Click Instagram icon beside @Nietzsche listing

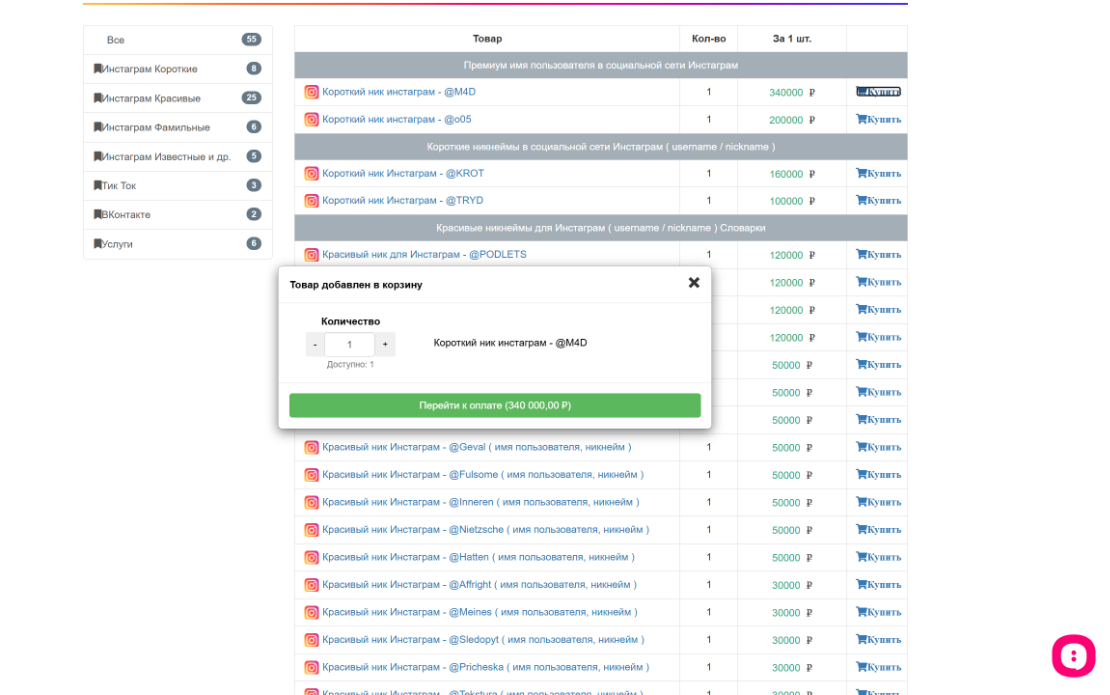point(311,530)
